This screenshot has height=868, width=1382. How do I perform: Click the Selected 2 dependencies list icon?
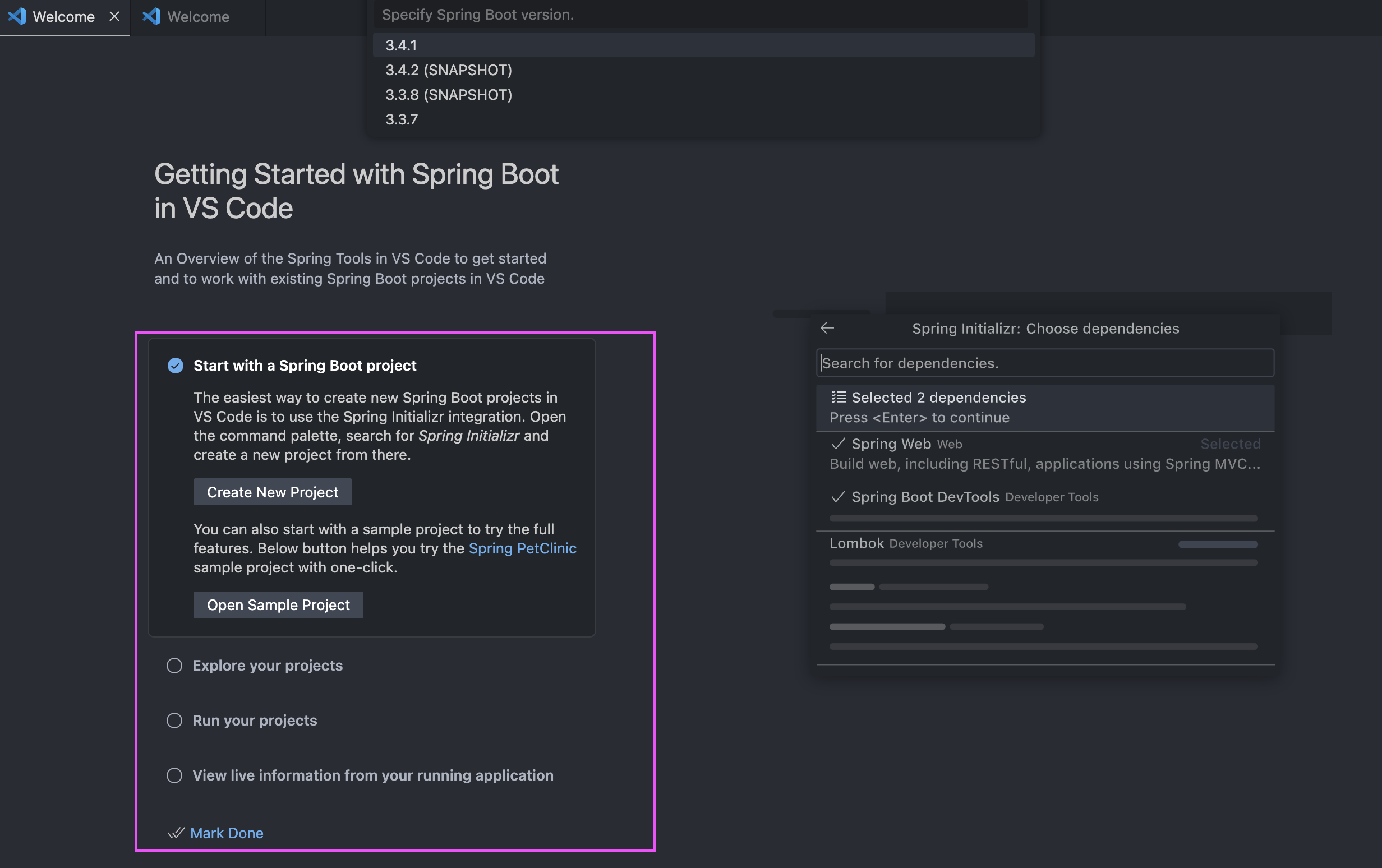[839, 397]
